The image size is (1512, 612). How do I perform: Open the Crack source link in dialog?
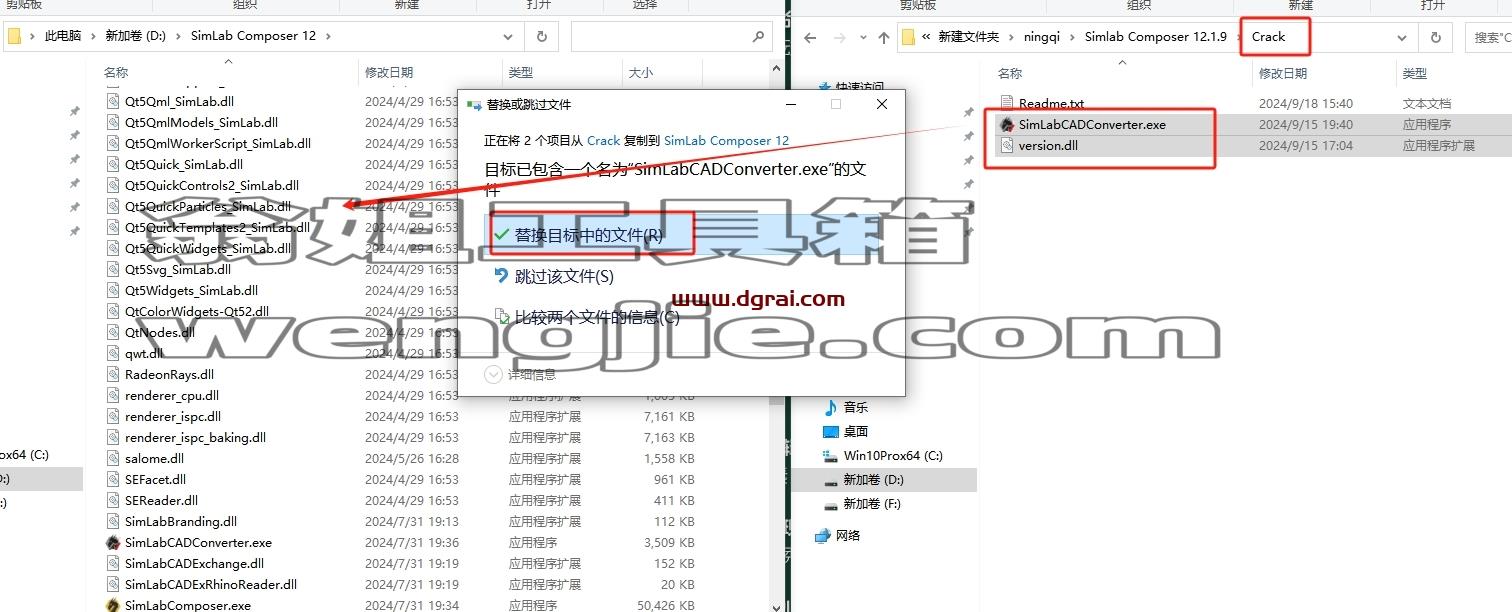(x=603, y=141)
